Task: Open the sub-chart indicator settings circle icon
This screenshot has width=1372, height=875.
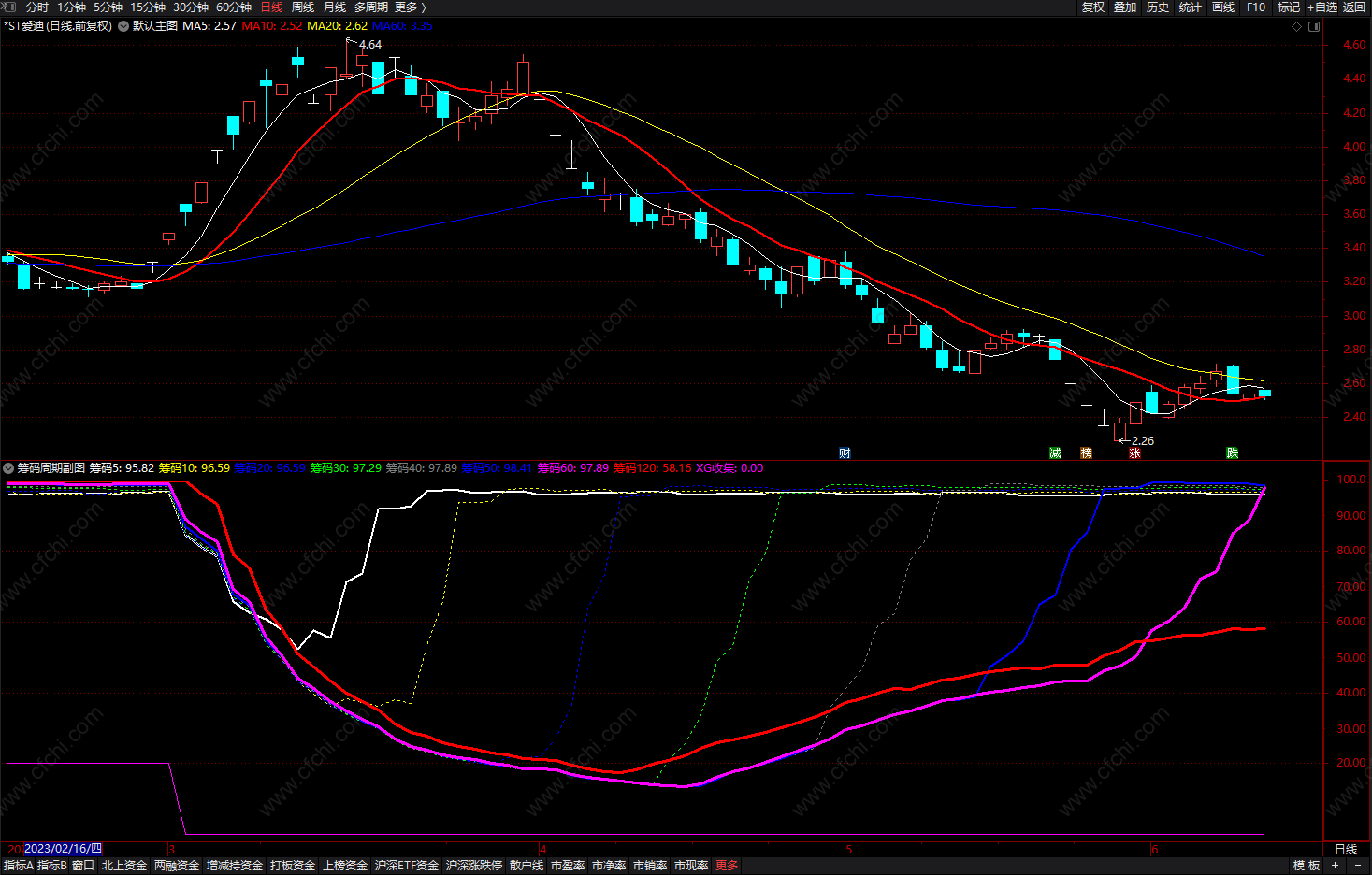Action: (x=8, y=468)
